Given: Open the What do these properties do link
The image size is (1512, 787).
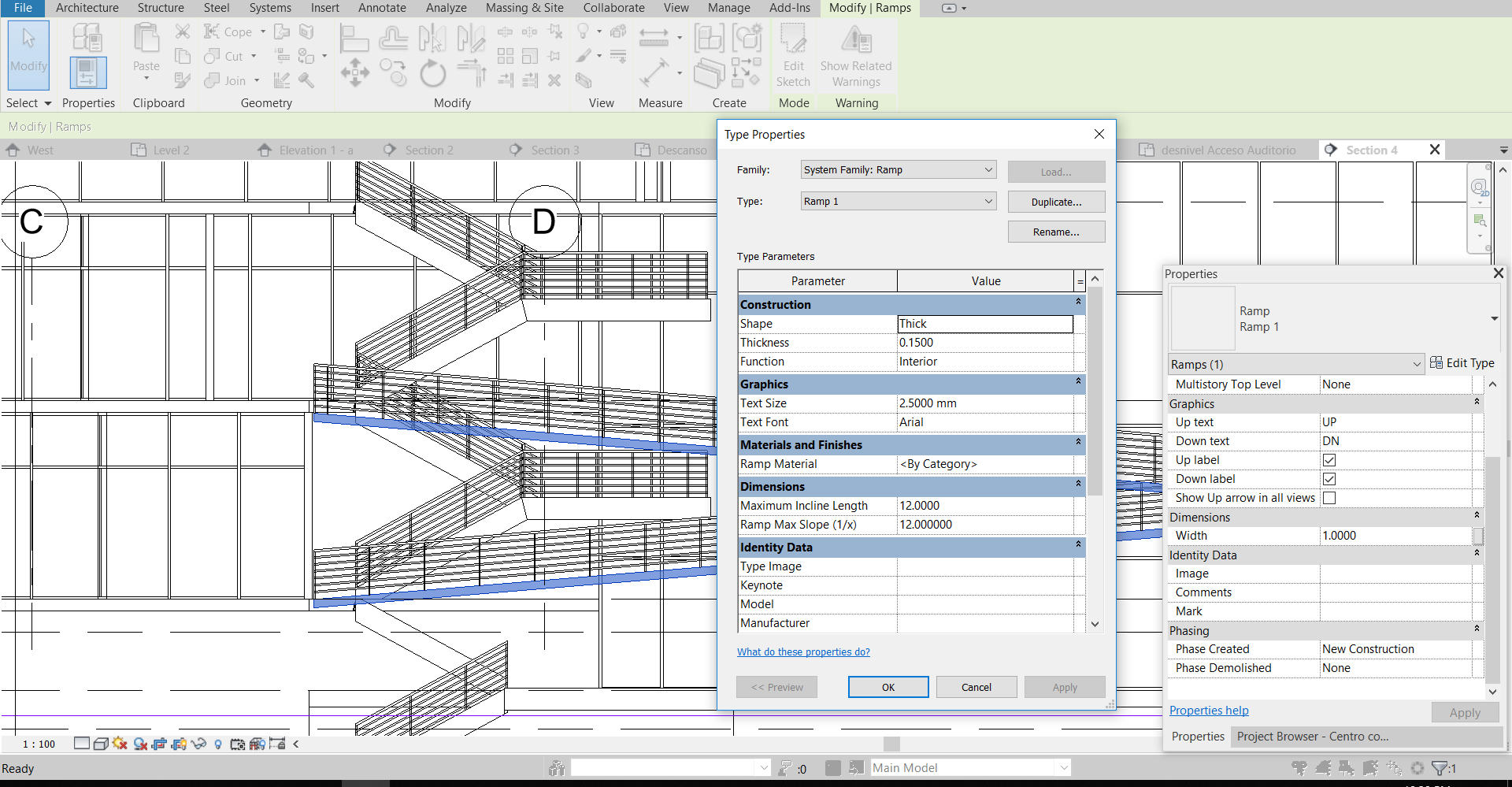Looking at the screenshot, I should 803,652.
